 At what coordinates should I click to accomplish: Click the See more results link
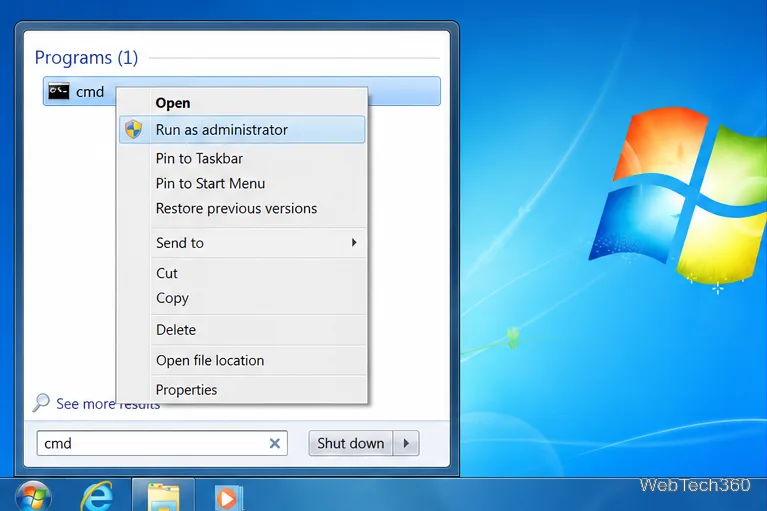pyautogui.click(x=108, y=404)
